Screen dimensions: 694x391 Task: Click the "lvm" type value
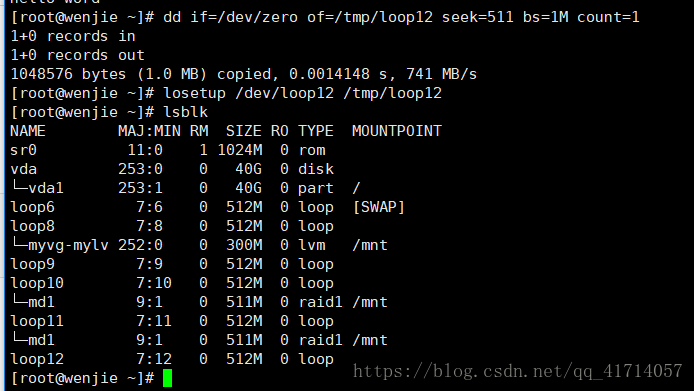click(312, 245)
